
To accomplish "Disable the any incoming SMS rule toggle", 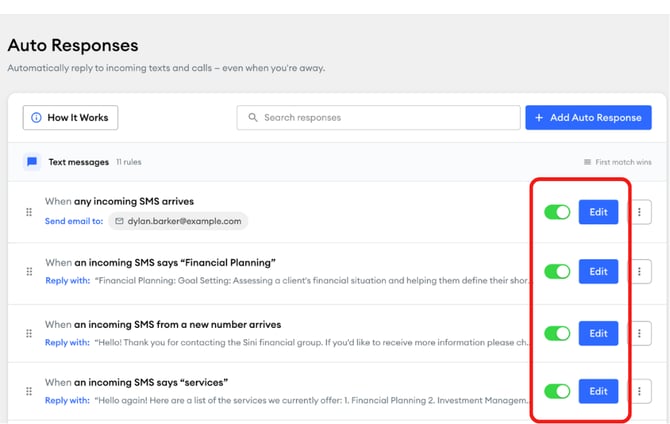I will pos(557,212).
